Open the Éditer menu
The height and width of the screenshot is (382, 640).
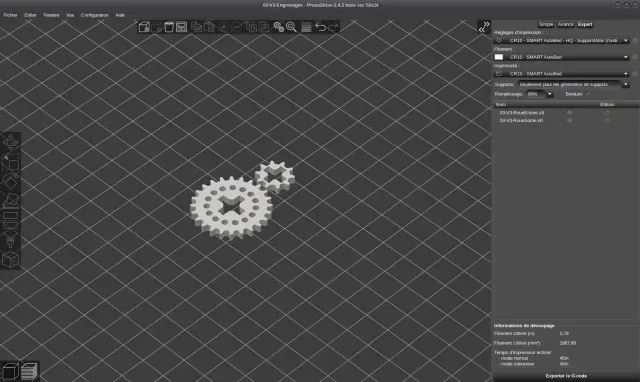click(x=30, y=15)
